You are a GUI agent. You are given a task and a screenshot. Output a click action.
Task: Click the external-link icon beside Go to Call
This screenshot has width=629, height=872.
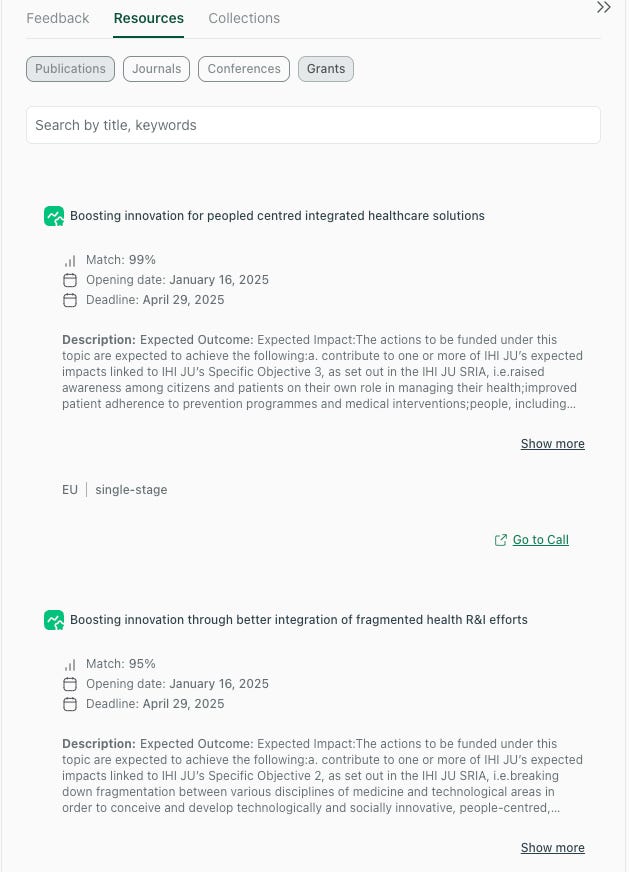501,539
